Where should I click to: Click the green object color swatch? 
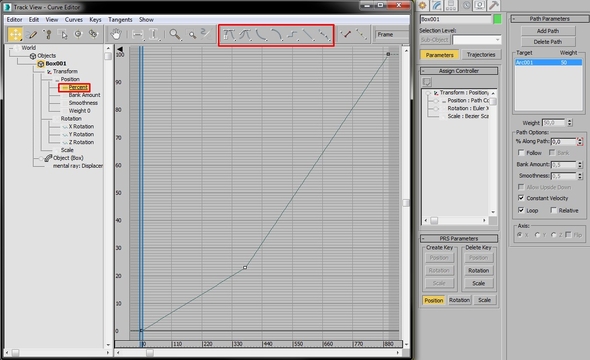coord(497,19)
